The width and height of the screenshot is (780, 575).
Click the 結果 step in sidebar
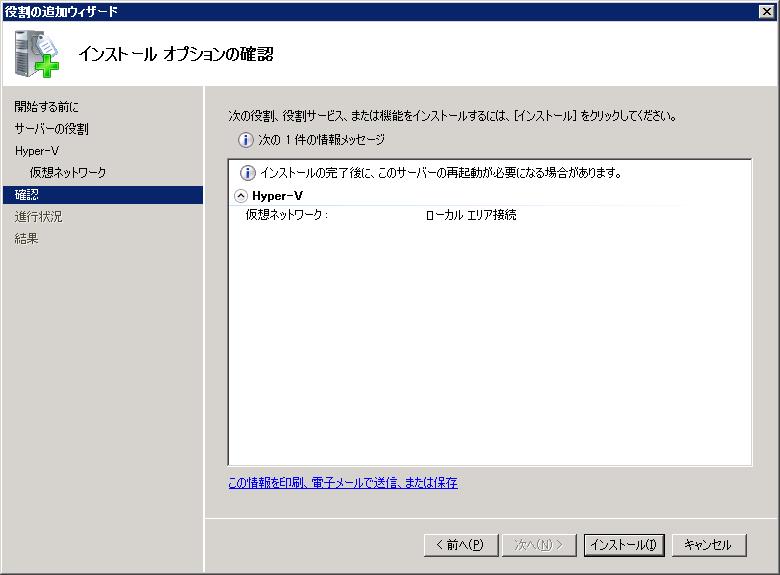(26, 238)
